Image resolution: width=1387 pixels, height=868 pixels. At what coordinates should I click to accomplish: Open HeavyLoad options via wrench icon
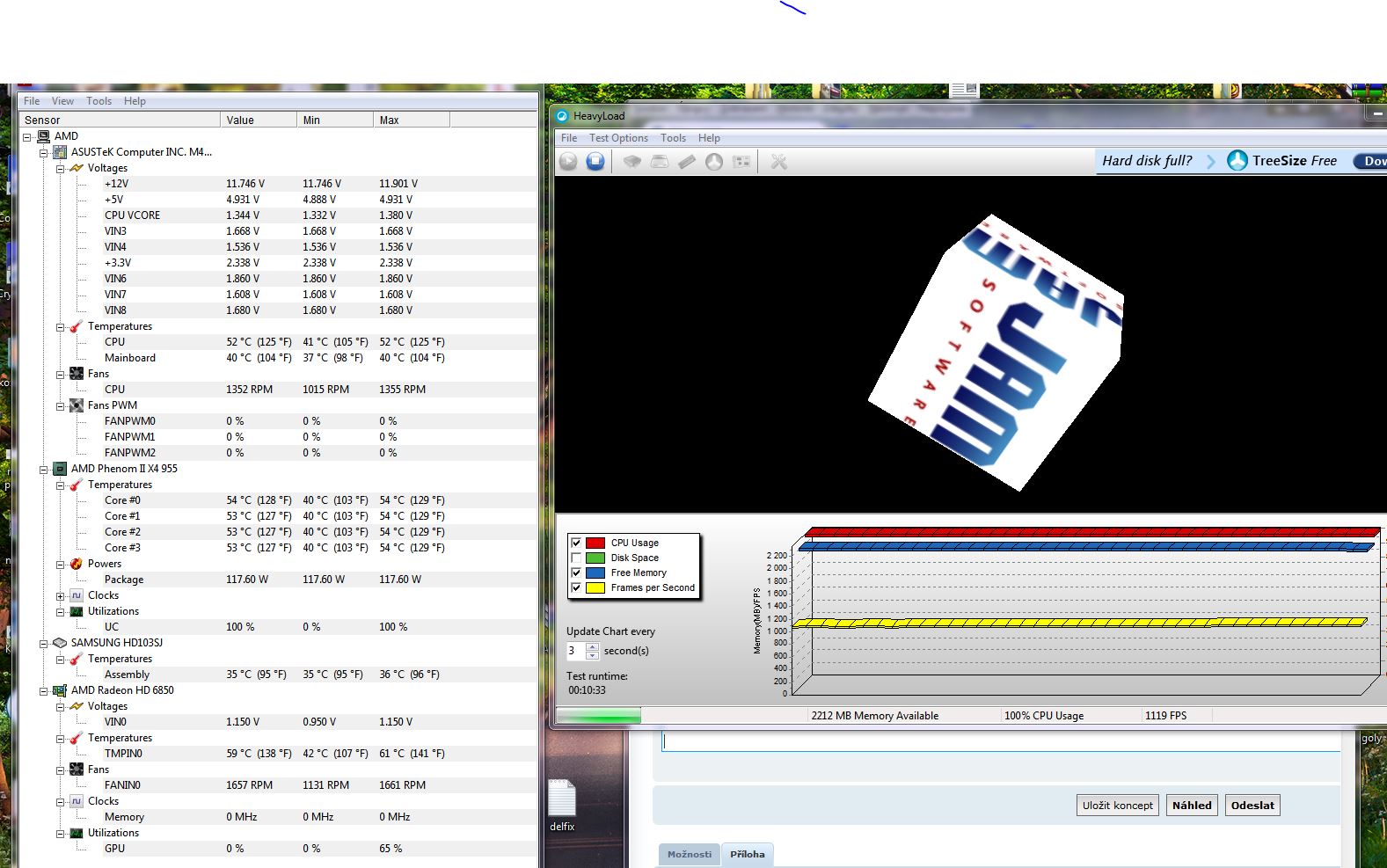click(778, 162)
